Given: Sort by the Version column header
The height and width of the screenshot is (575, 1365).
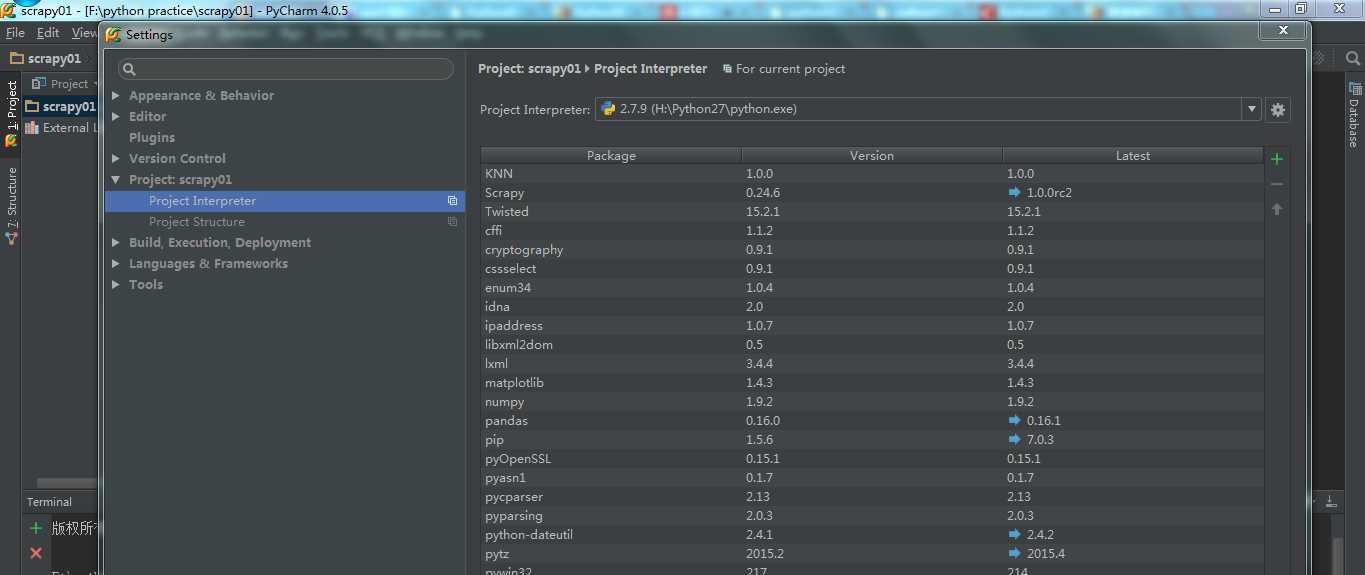Looking at the screenshot, I should pos(872,156).
